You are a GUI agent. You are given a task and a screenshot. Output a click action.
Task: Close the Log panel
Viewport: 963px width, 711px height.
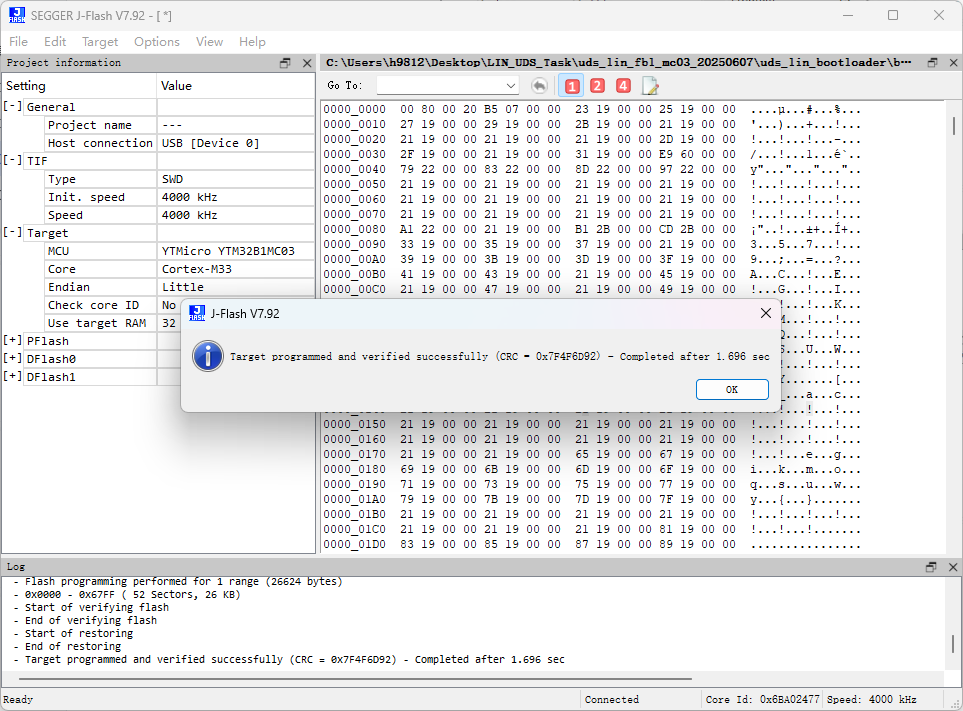coord(953,567)
